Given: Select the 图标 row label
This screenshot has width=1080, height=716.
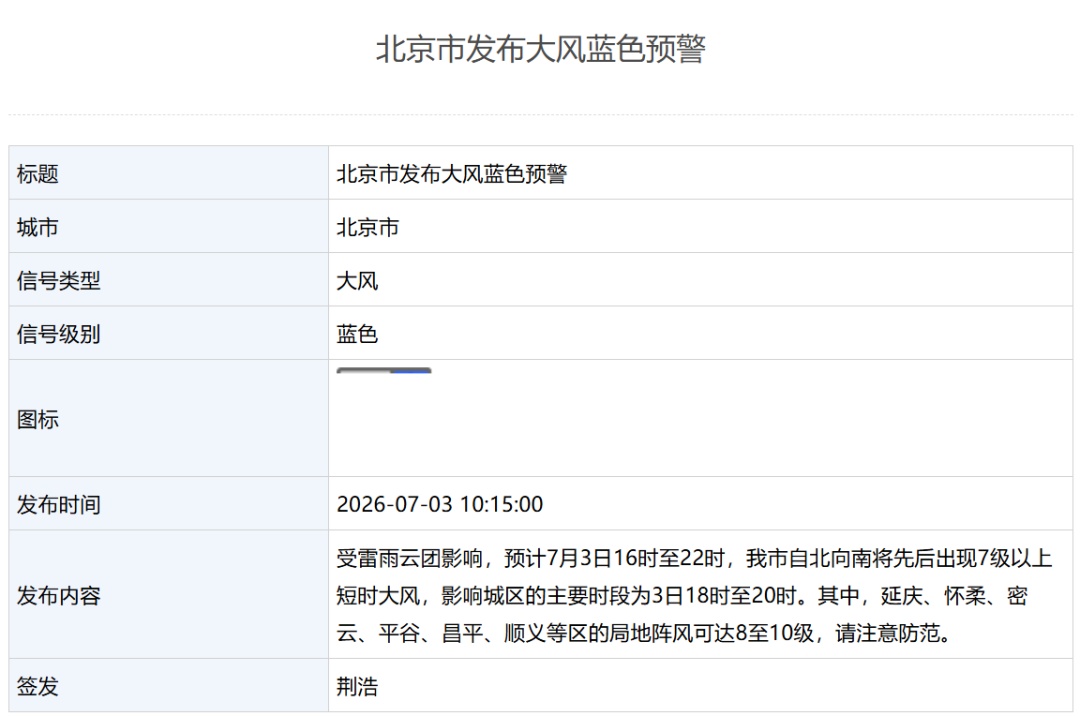Looking at the screenshot, I should pyautogui.click(x=38, y=419).
